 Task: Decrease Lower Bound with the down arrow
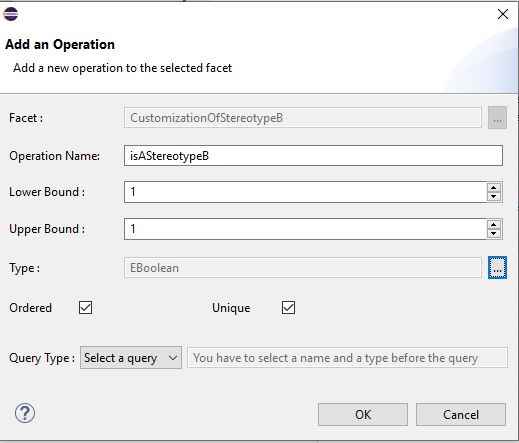494,196
